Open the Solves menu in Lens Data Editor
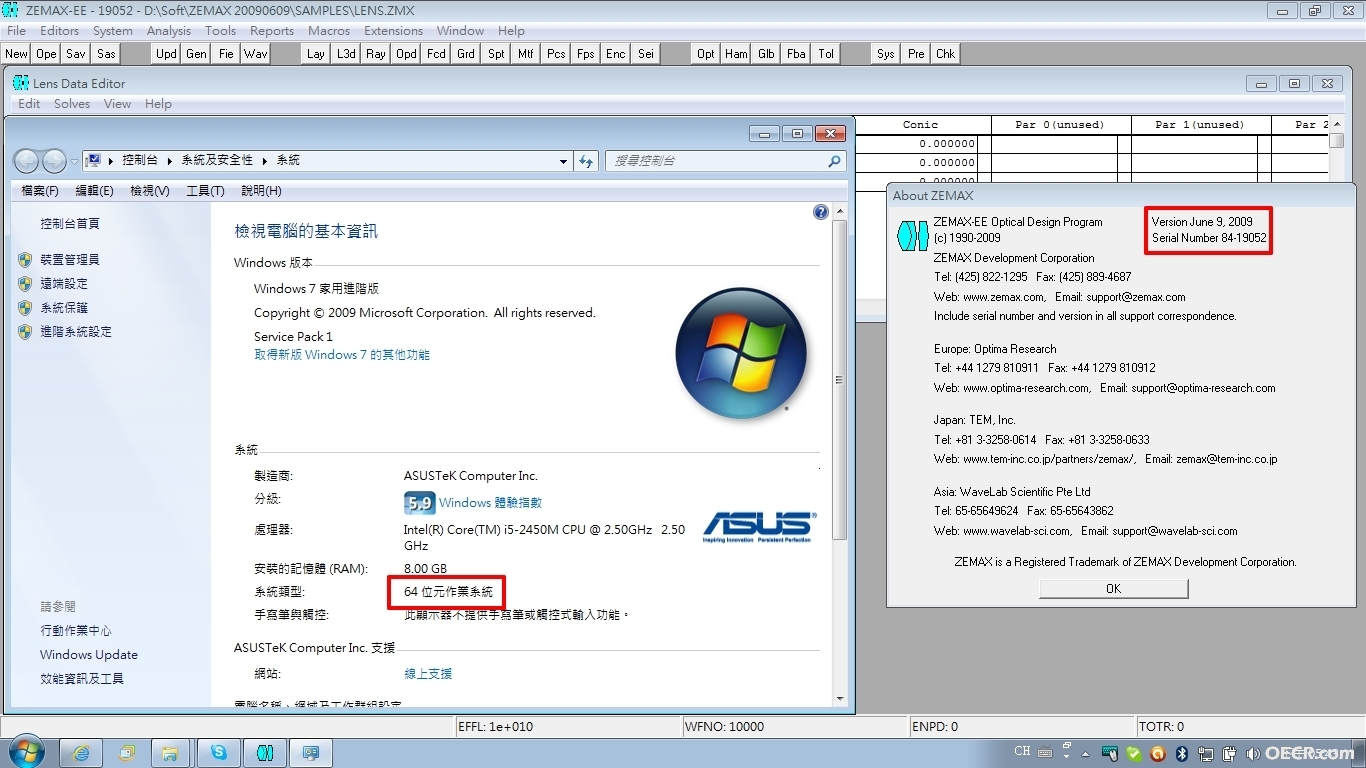The width and height of the screenshot is (1366, 768). tap(72, 104)
